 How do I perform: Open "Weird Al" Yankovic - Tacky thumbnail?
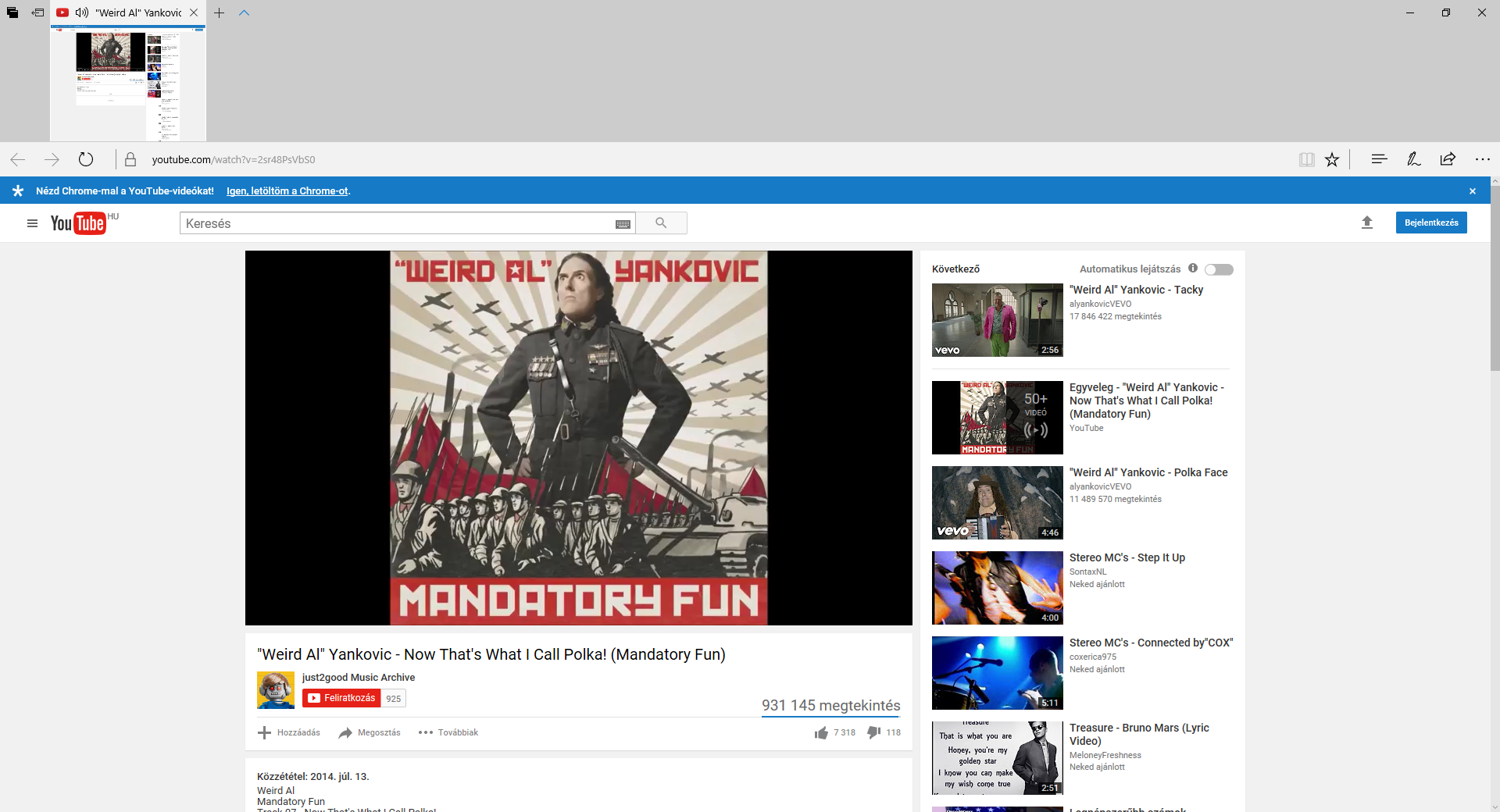pyautogui.click(x=998, y=320)
